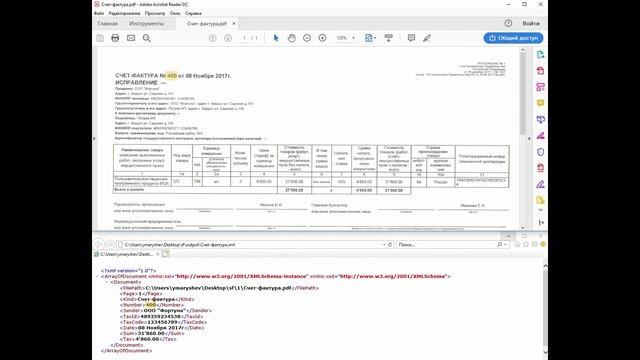Open the 128% zoom level dropdown
This screenshot has width=640, height=360.
click(353, 38)
